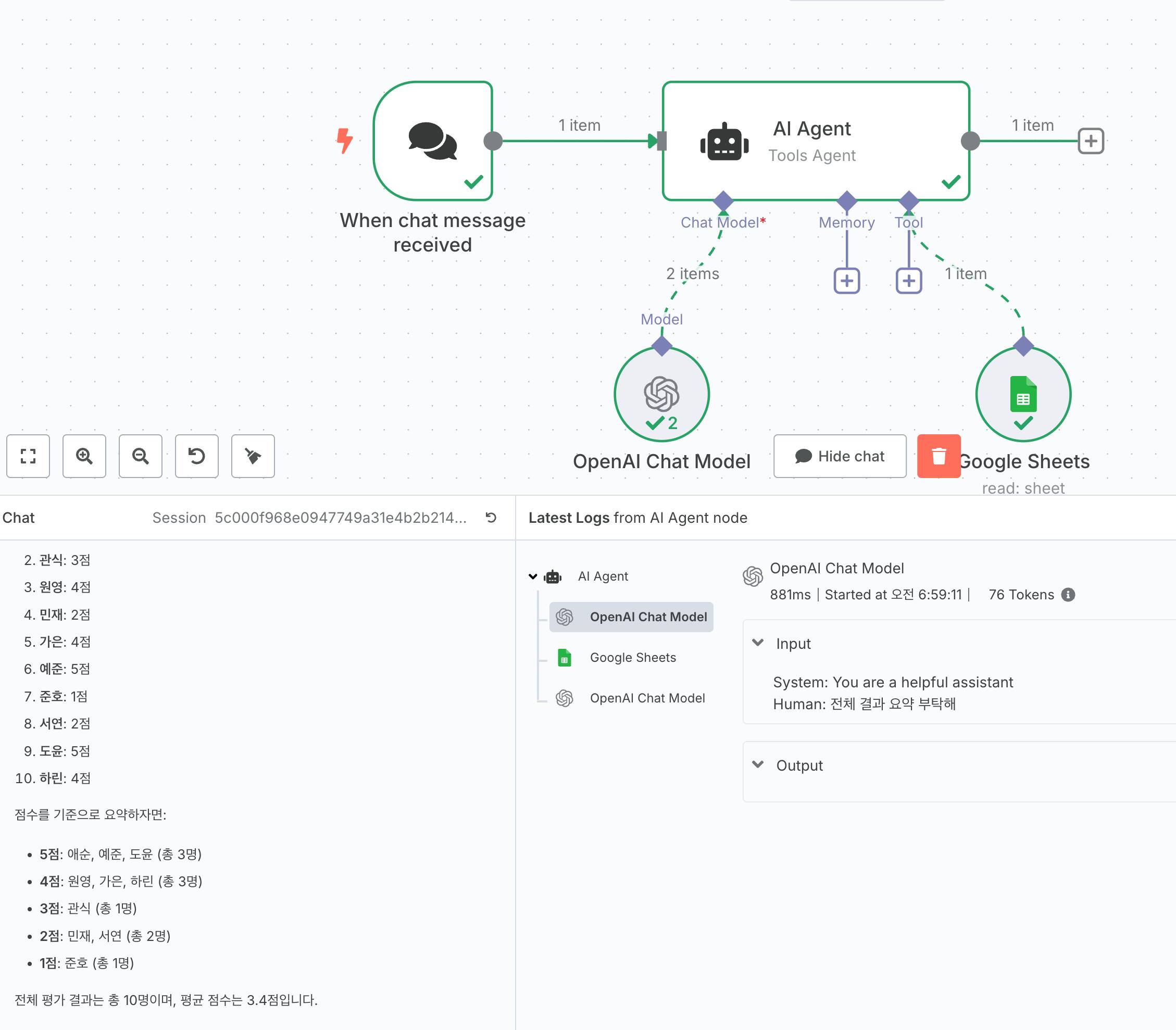Click the 1 item label near Google Sheets
The height and width of the screenshot is (1030, 1176).
(966, 273)
